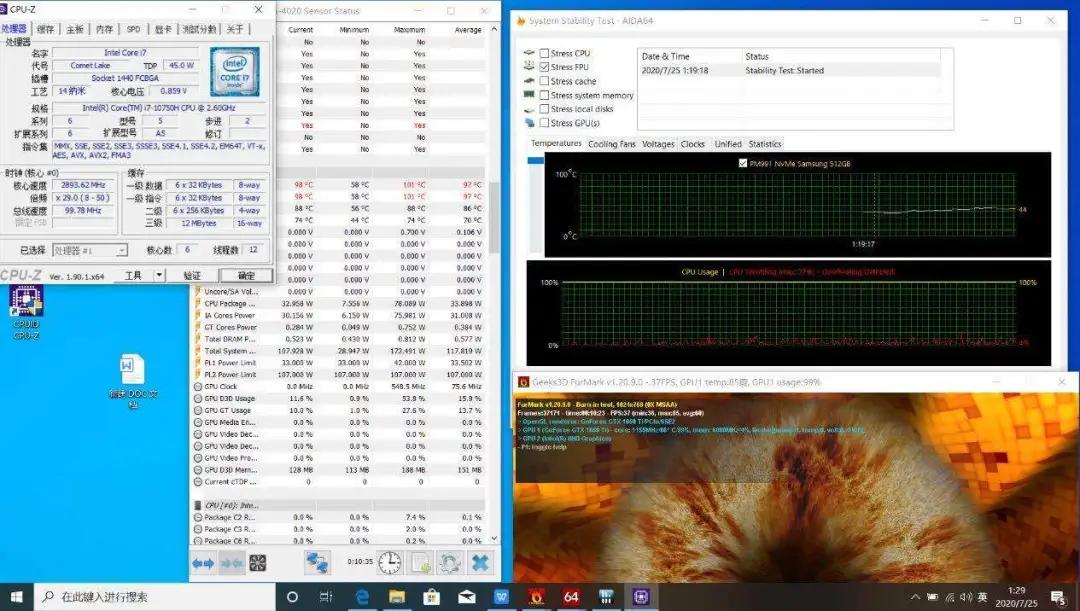Click the HWiNFO reset clock icon
This screenshot has width=1080, height=611.
coord(390,562)
